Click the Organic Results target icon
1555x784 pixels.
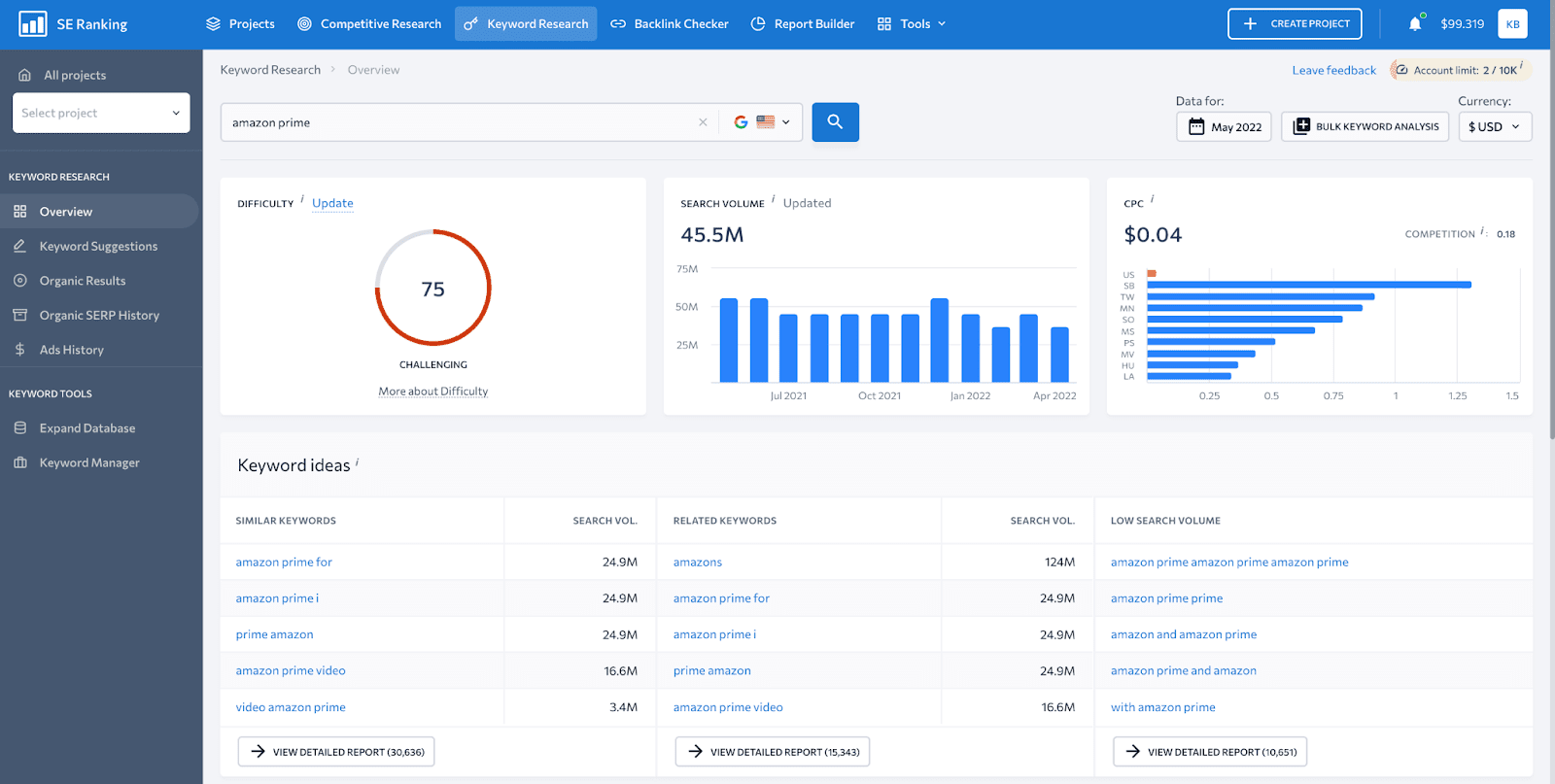tap(20, 281)
